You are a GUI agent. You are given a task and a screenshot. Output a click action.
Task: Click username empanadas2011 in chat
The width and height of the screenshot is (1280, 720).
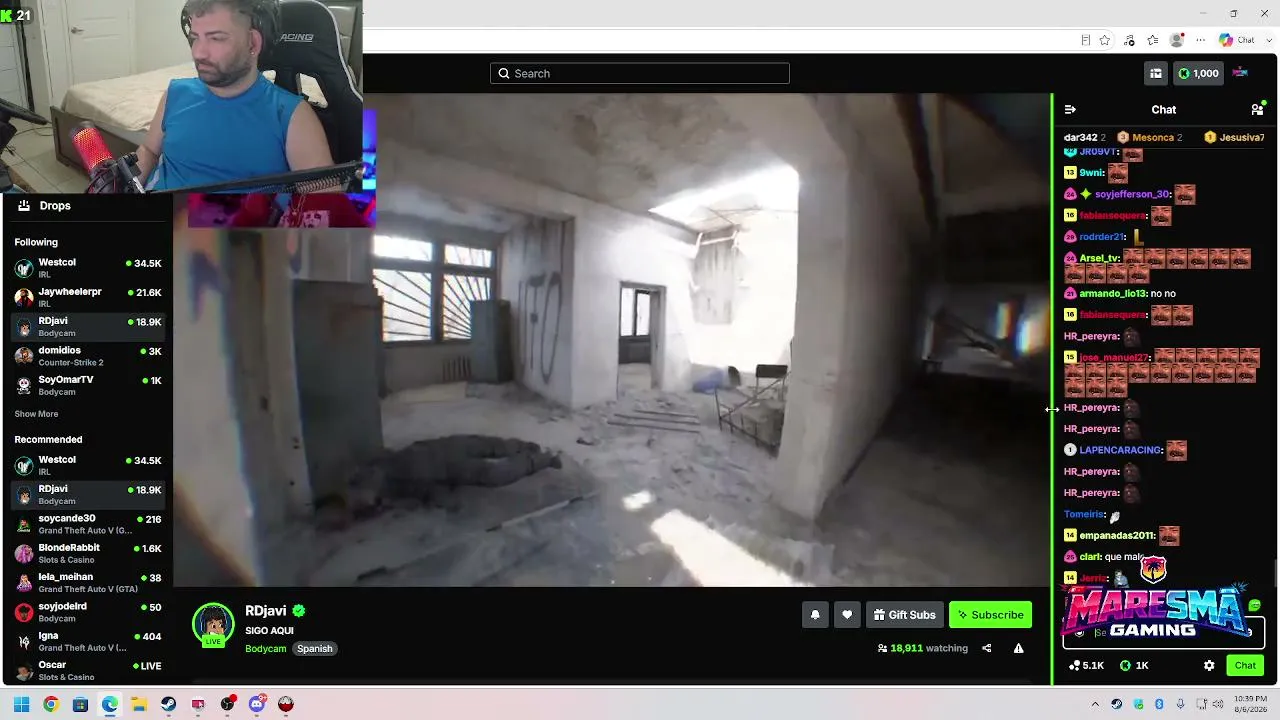coord(1117,536)
